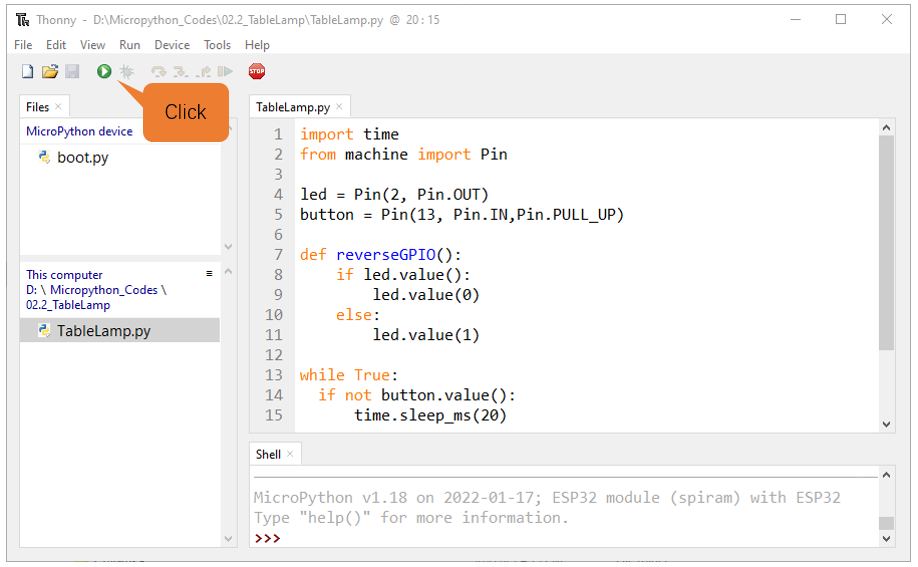
Task: Click line 1 'import time' in editor
Action: click(350, 134)
